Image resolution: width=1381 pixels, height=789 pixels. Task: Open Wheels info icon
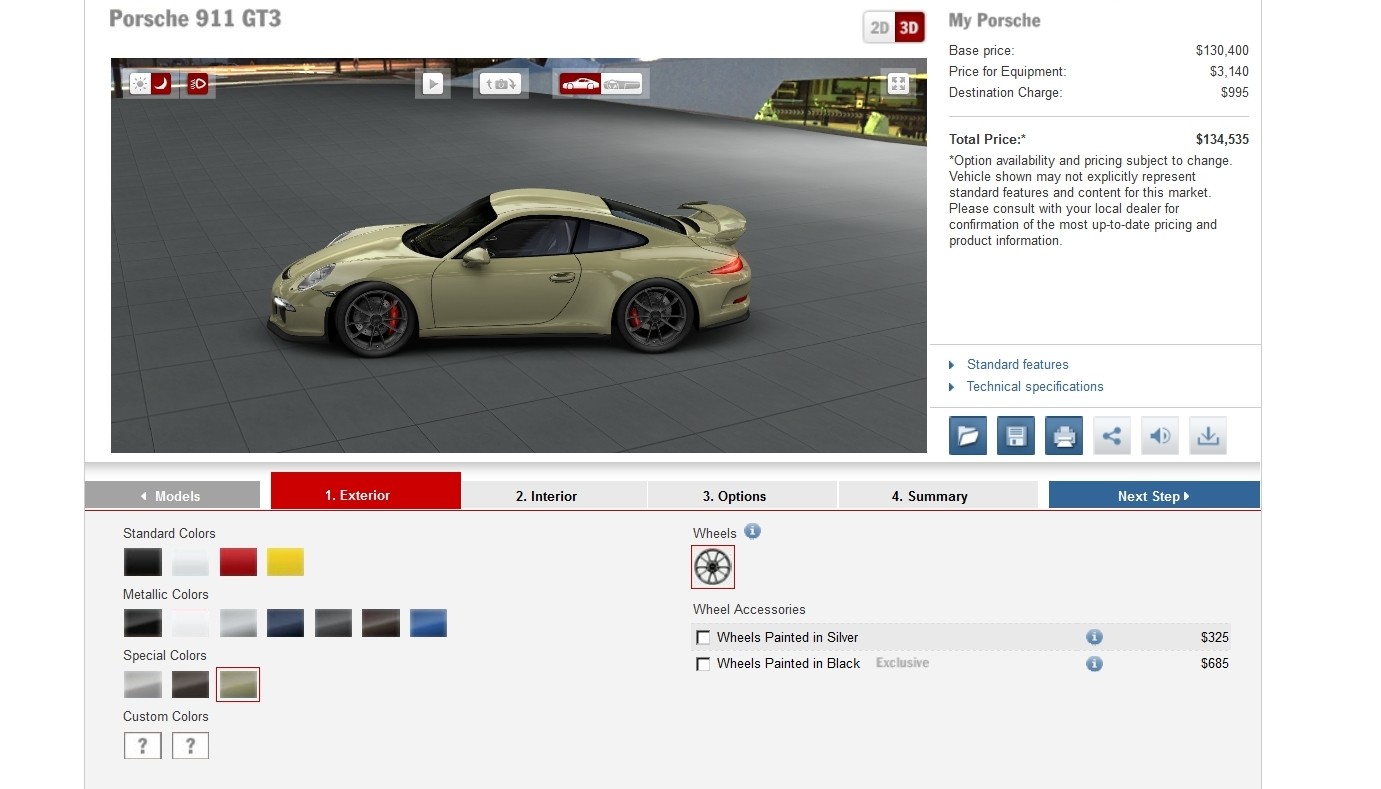[752, 532]
